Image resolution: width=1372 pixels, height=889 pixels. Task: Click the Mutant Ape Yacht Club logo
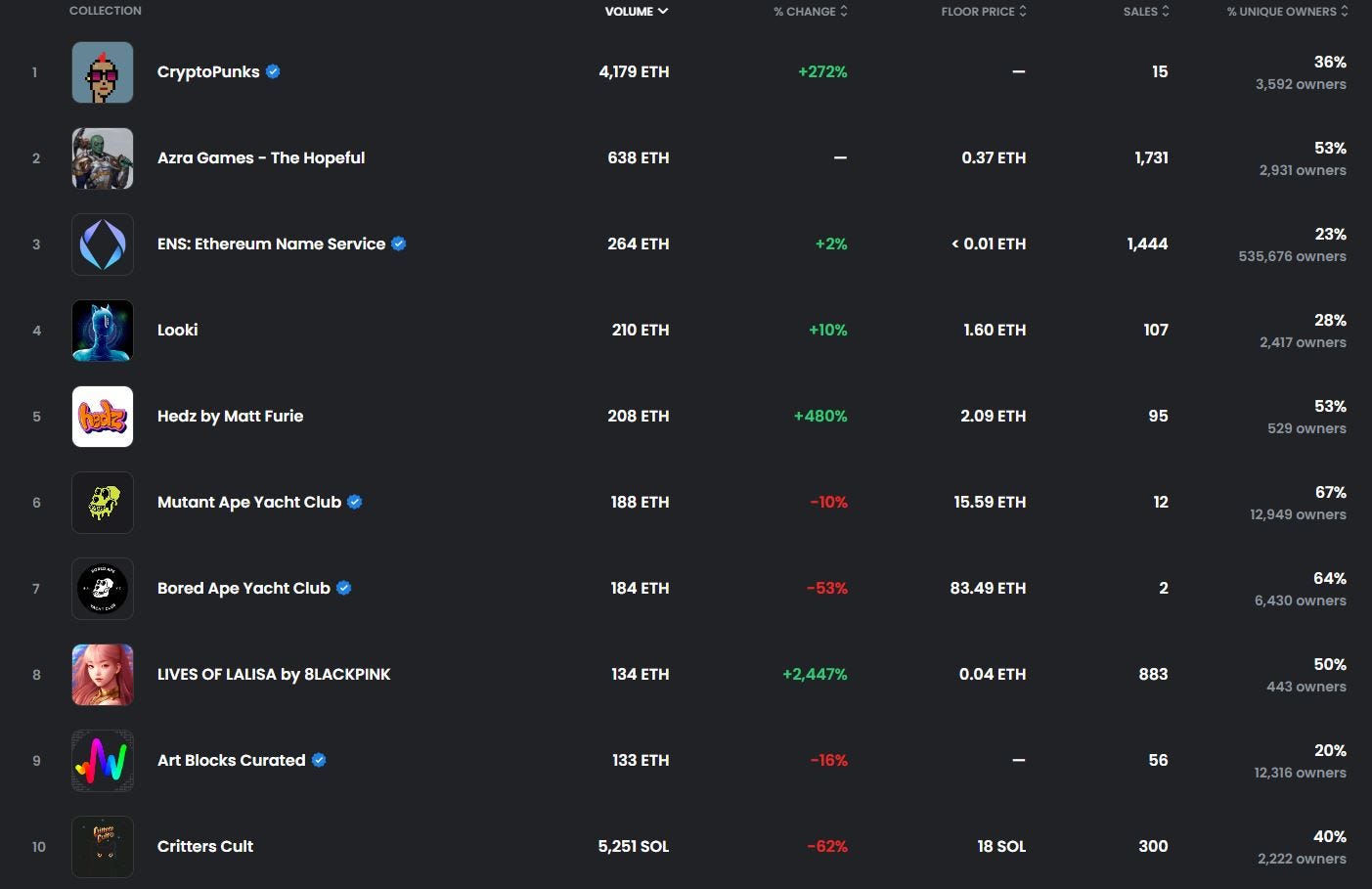103,503
